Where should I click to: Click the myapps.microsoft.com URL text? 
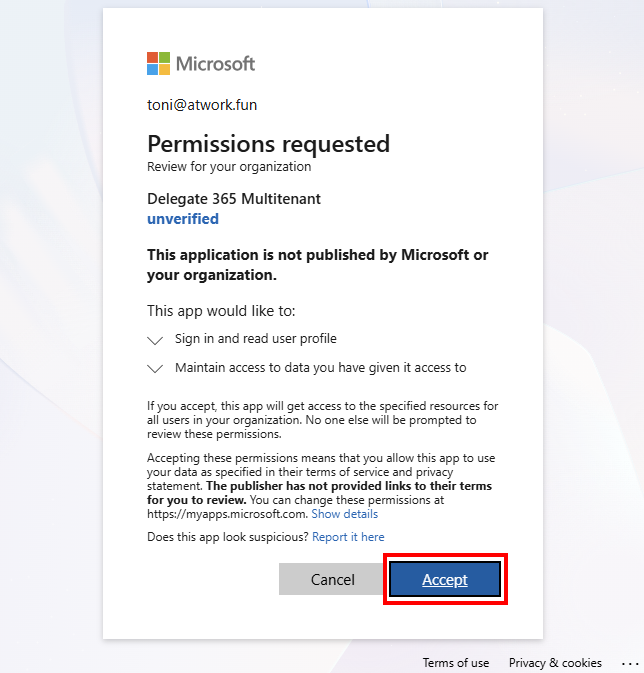227,514
